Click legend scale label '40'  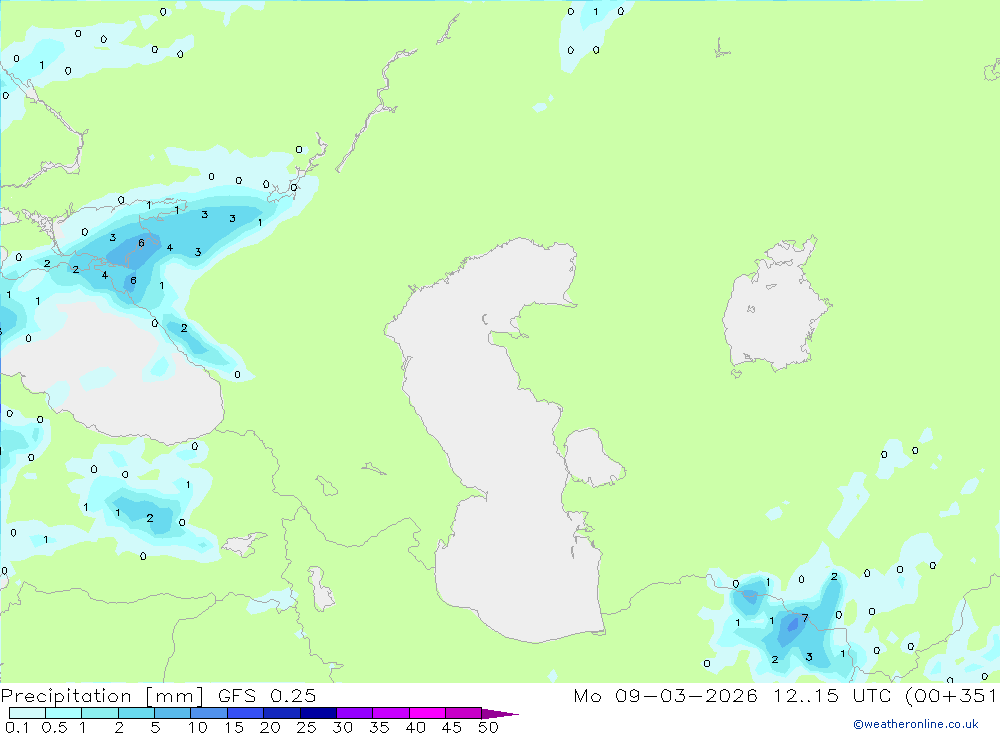click(x=416, y=727)
